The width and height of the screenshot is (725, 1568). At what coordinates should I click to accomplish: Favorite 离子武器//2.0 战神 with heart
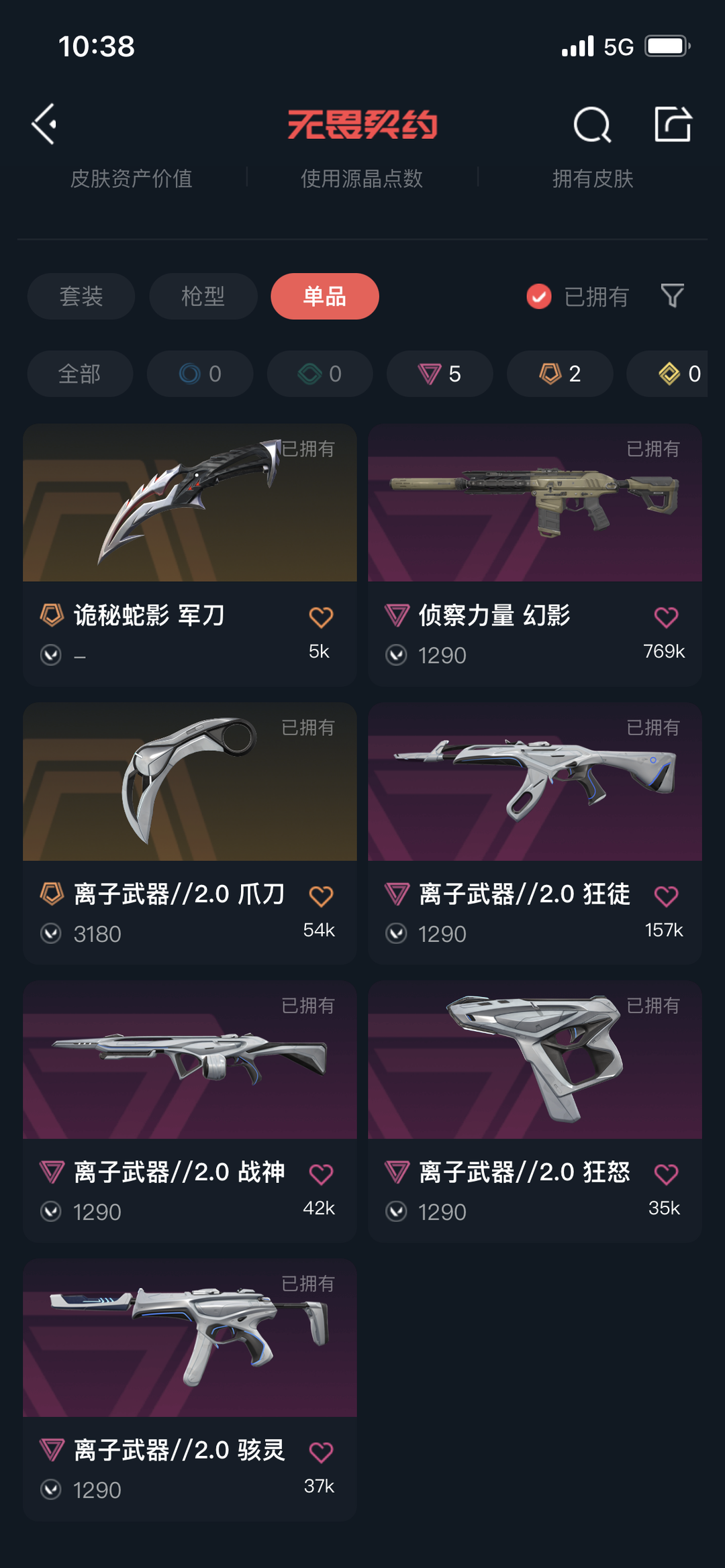coord(321,1174)
